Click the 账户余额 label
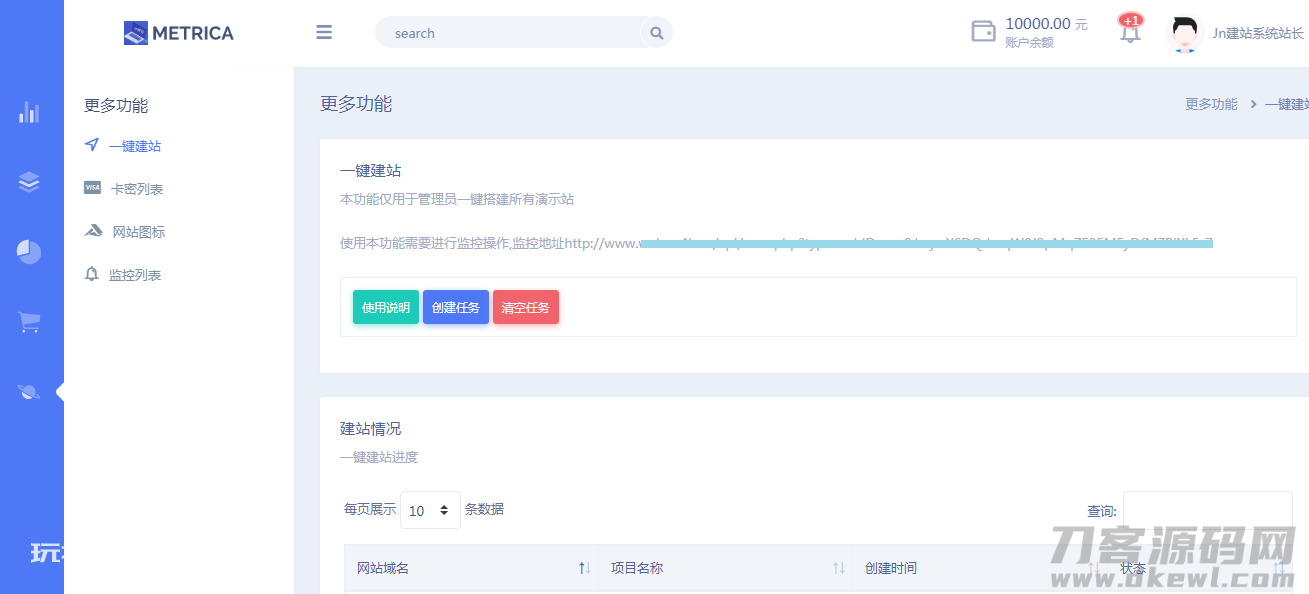This screenshot has height=594, width=1309. click(1029, 43)
